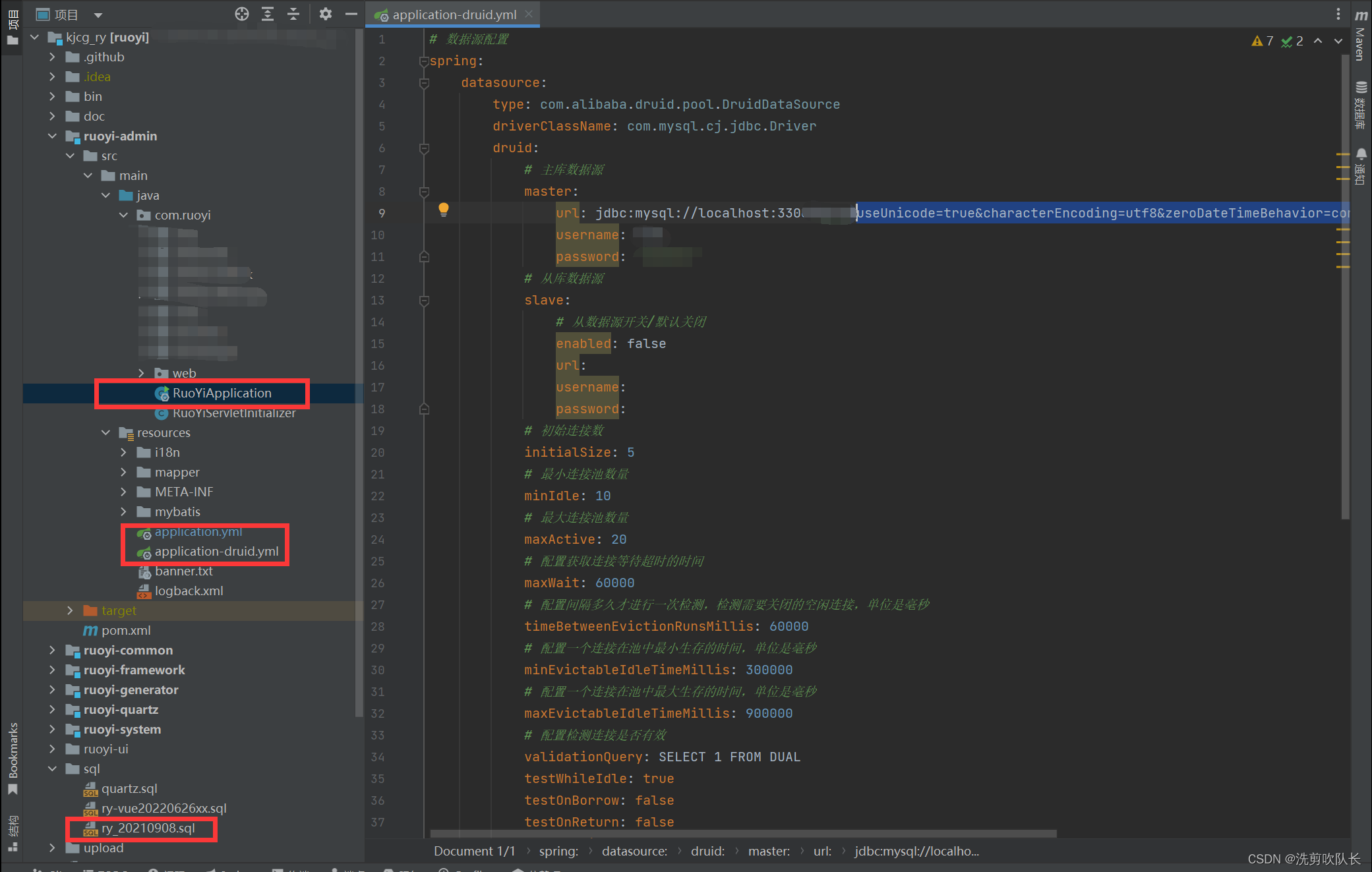Viewport: 1372px width, 872px height.
Task: Click fold toggle at datasource: line 3
Action: point(424,83)
